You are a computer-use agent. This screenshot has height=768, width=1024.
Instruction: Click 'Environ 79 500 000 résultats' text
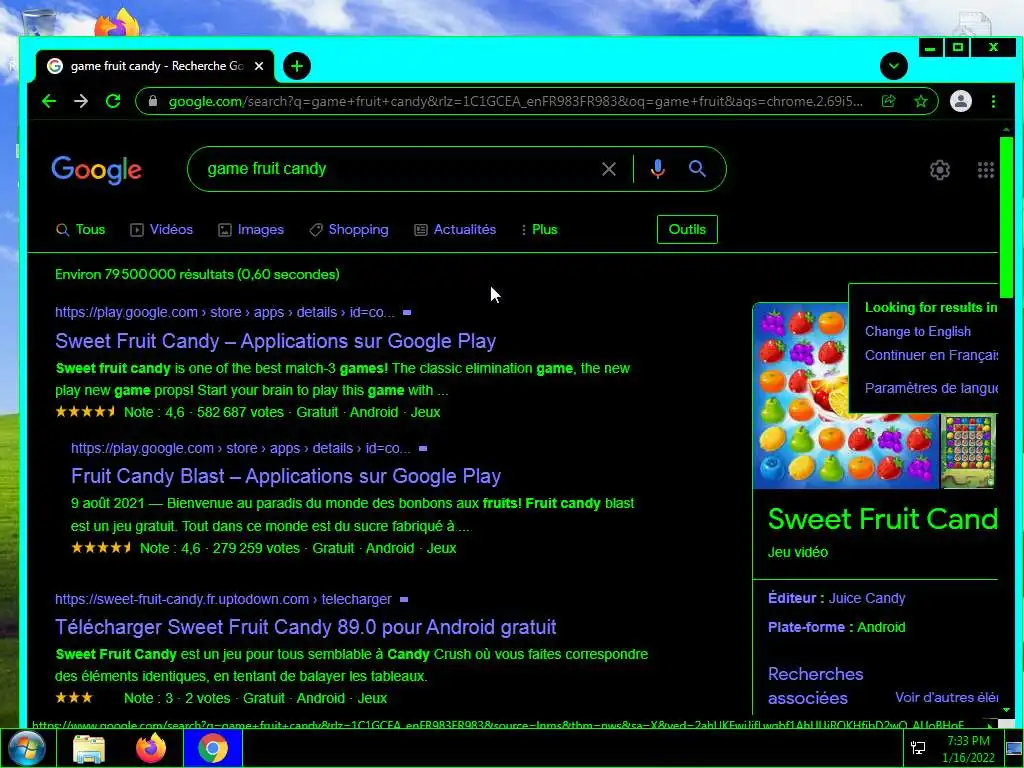(x=197, y=274)
